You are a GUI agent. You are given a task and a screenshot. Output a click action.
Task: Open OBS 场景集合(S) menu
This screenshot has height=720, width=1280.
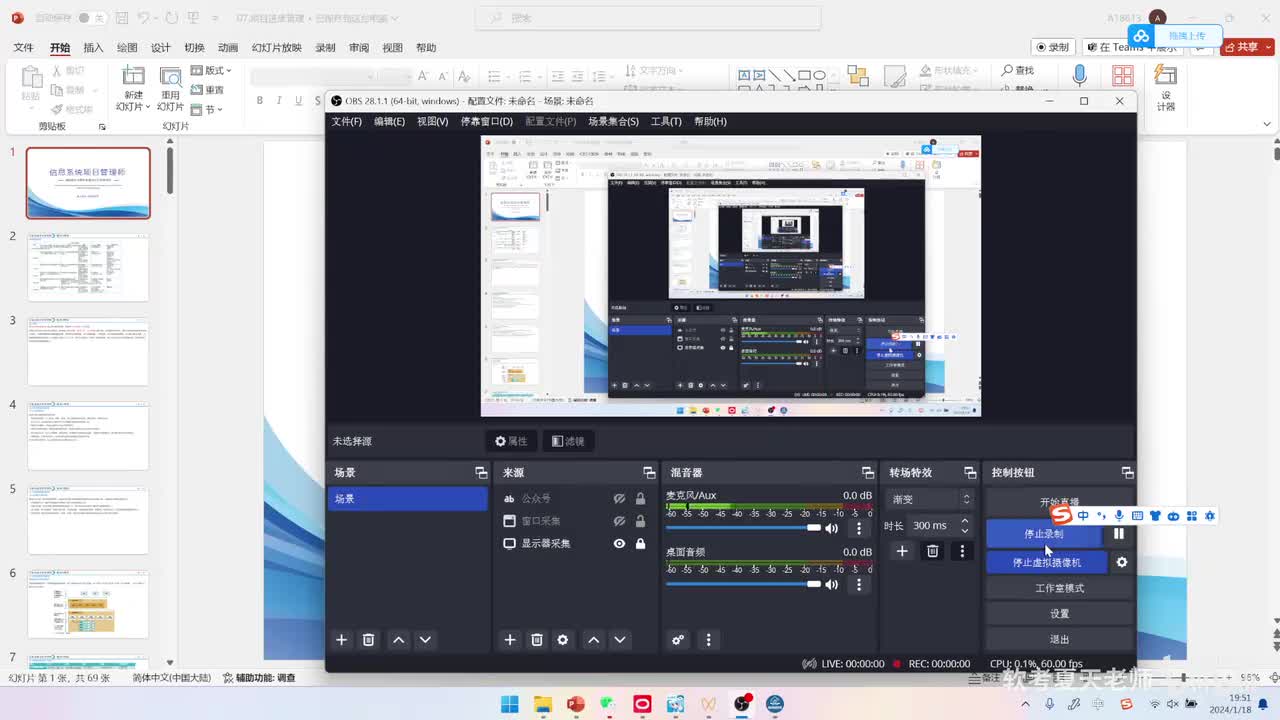[x=613, y=122]
